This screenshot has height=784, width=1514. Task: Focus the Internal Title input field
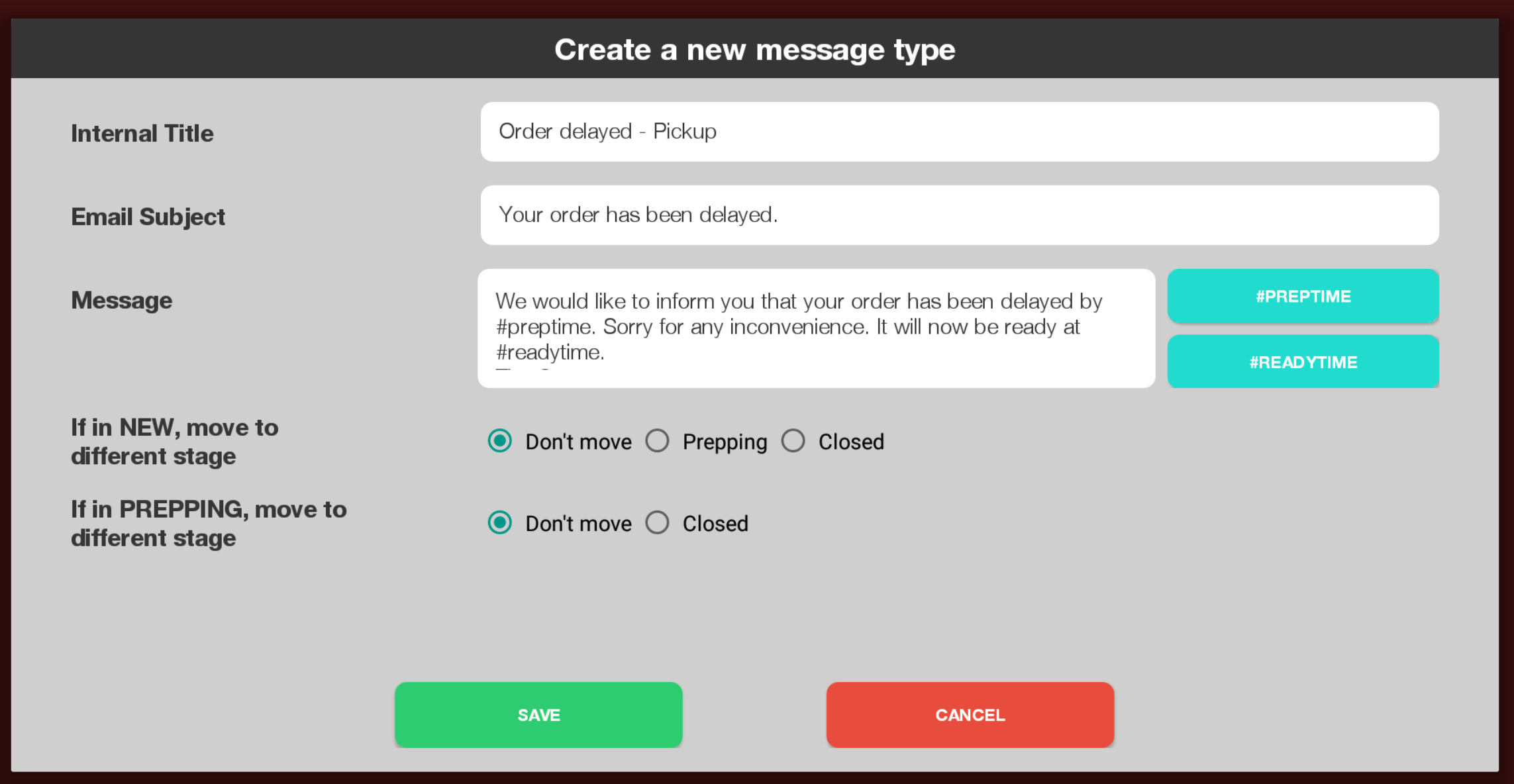pyautogui.click(x=960, y=132)
